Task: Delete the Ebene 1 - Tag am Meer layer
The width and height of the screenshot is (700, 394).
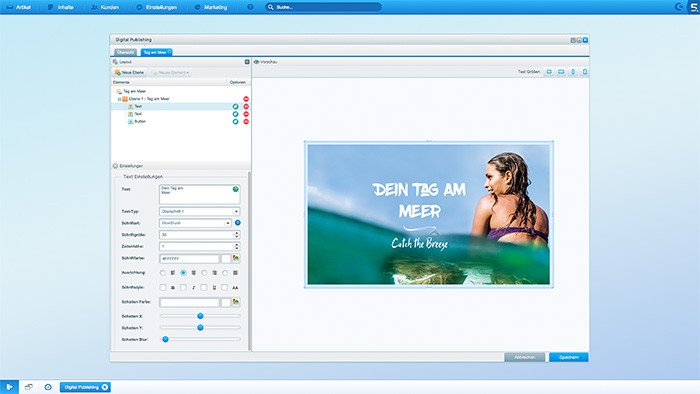Action: pyautogui.click(x=246, y=99)
